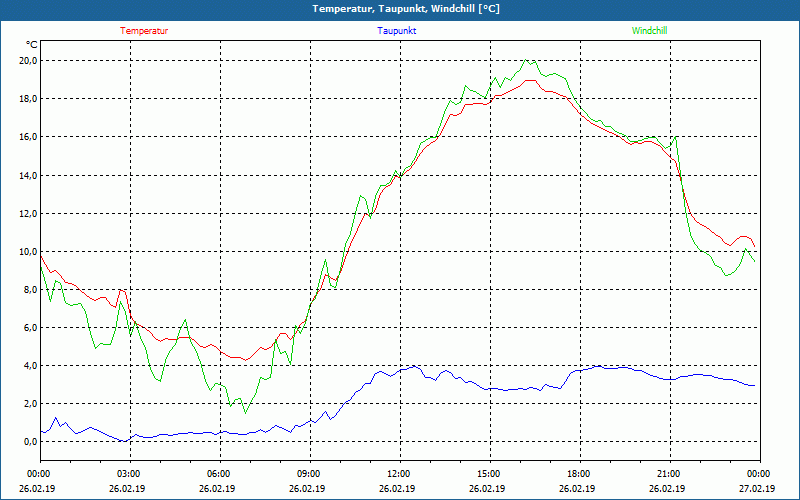The height and width of the screenshot is (500, 800).
Task: Click the 16,0 y-axis value
Action: (29, 137)
